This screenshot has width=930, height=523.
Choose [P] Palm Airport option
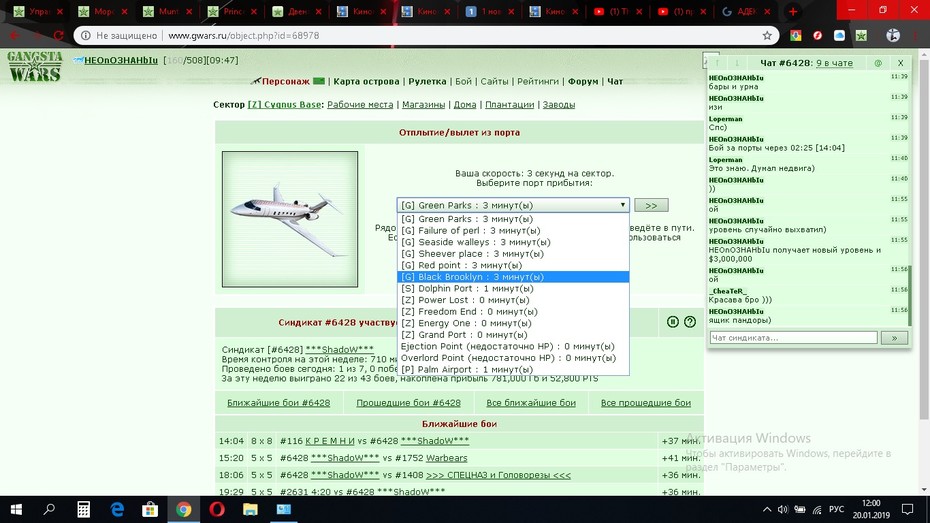pos(513,369)
